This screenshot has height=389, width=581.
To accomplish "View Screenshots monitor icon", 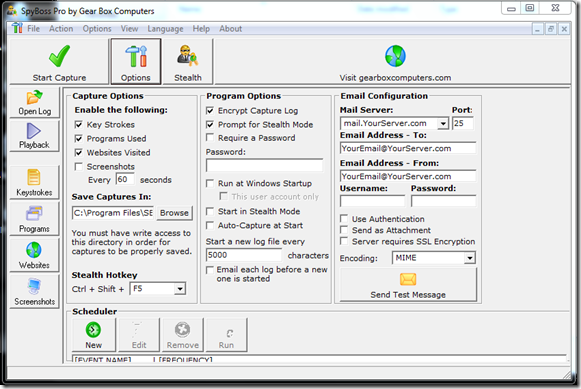I will [x=34, y=286].
